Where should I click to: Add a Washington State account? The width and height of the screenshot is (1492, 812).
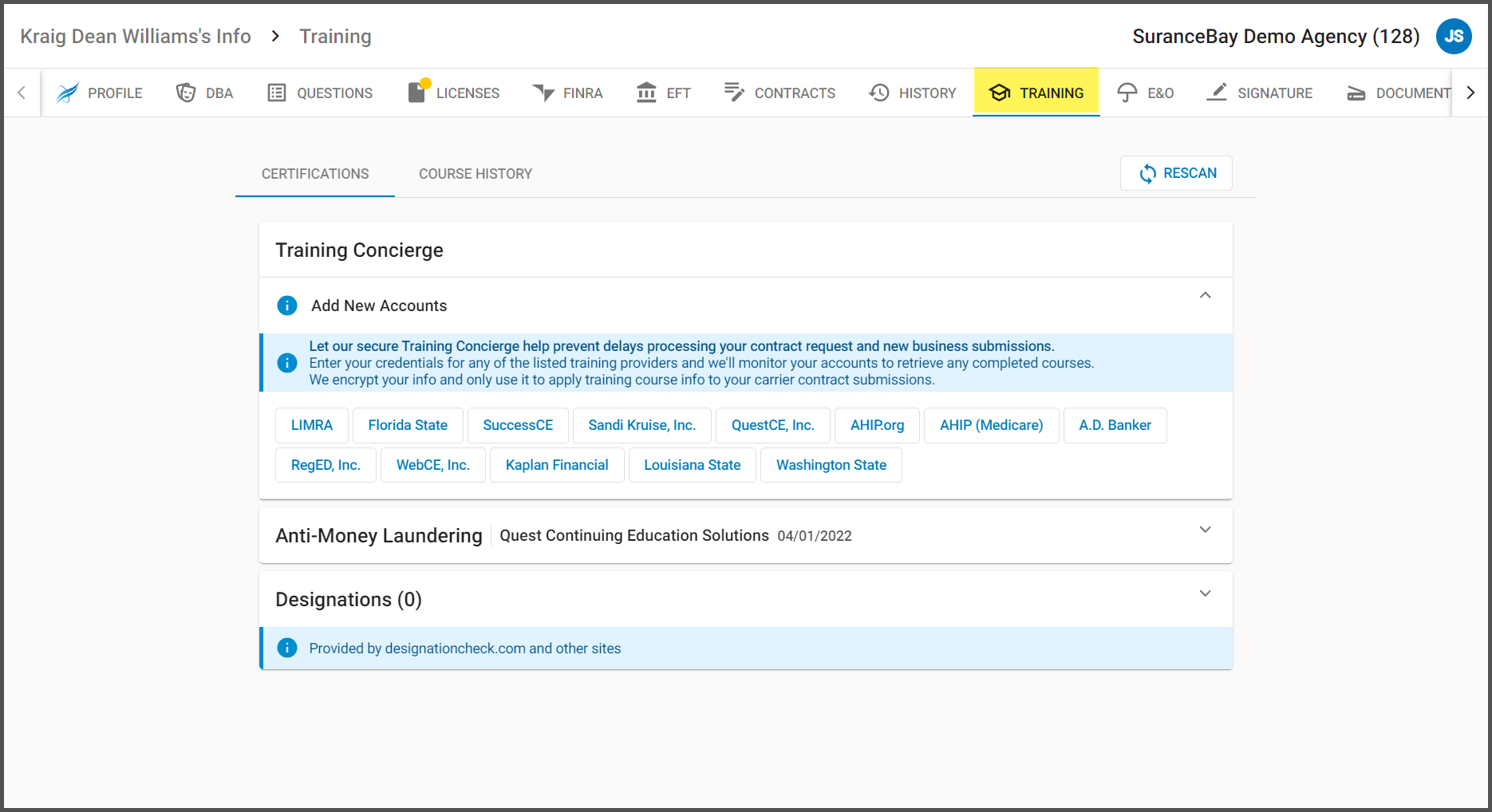(x=831, y=465)
